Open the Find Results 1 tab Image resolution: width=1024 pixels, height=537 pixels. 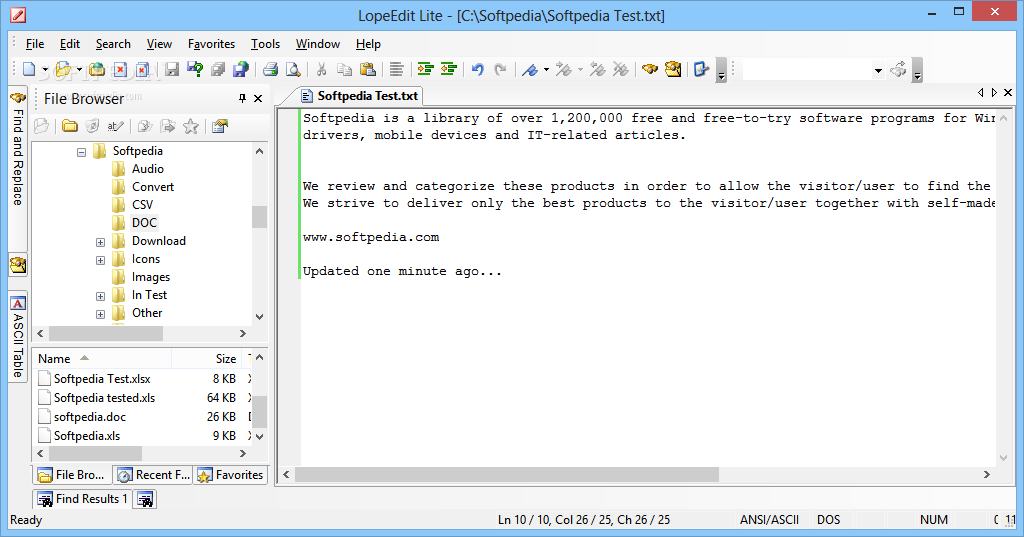click(82, 499)
